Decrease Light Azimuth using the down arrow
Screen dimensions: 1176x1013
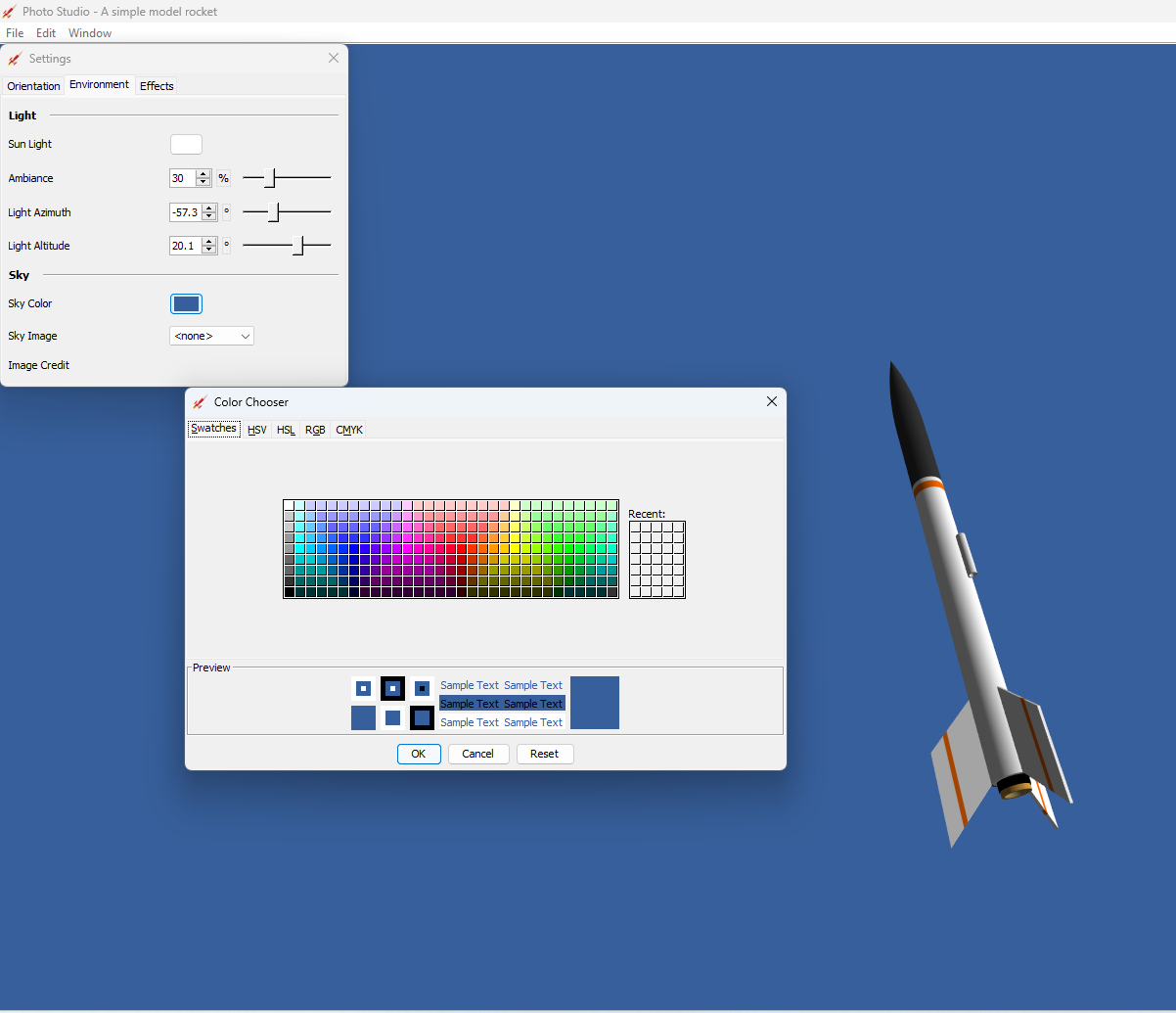click(208, 216)
